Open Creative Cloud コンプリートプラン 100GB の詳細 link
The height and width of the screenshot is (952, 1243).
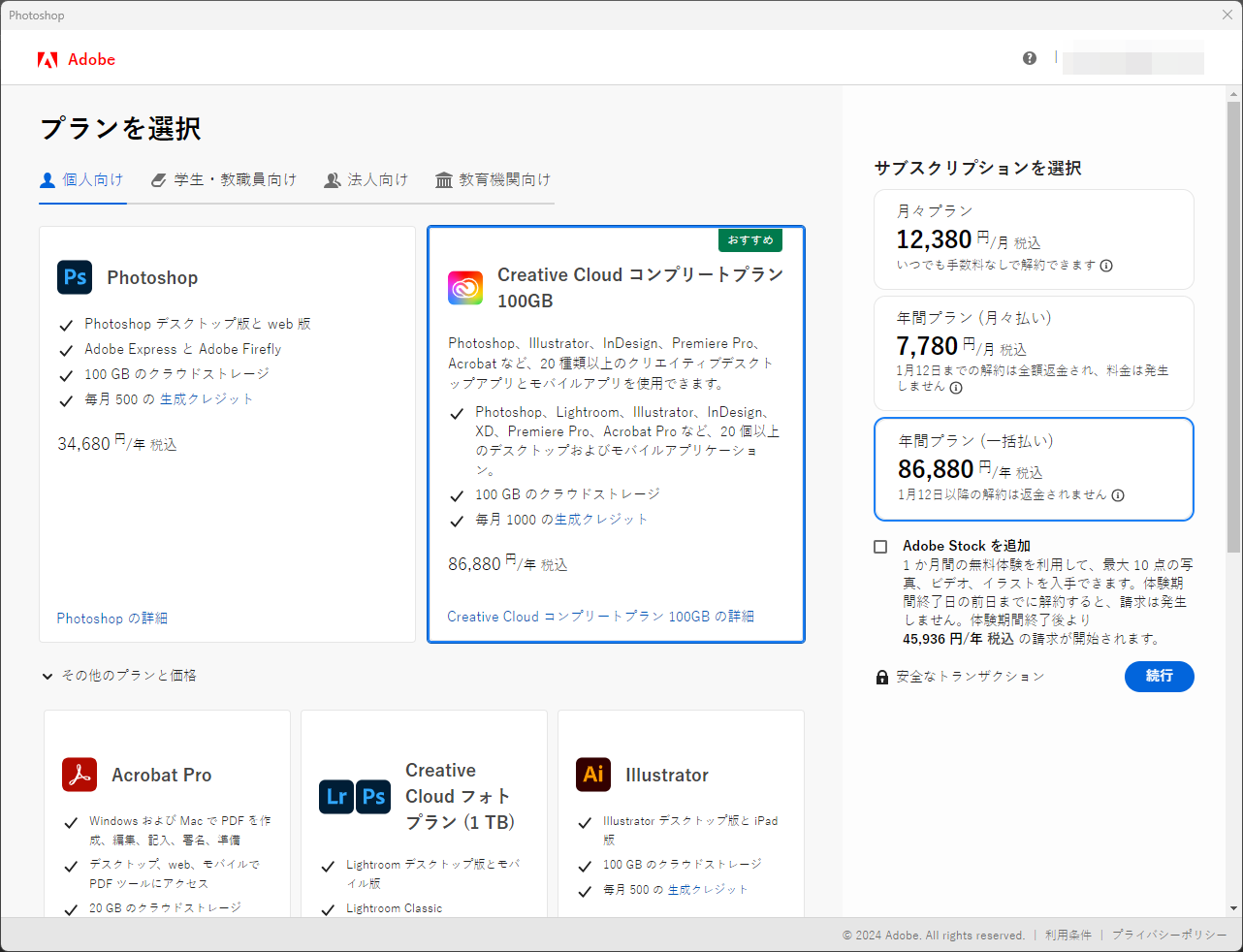(601, 617)
